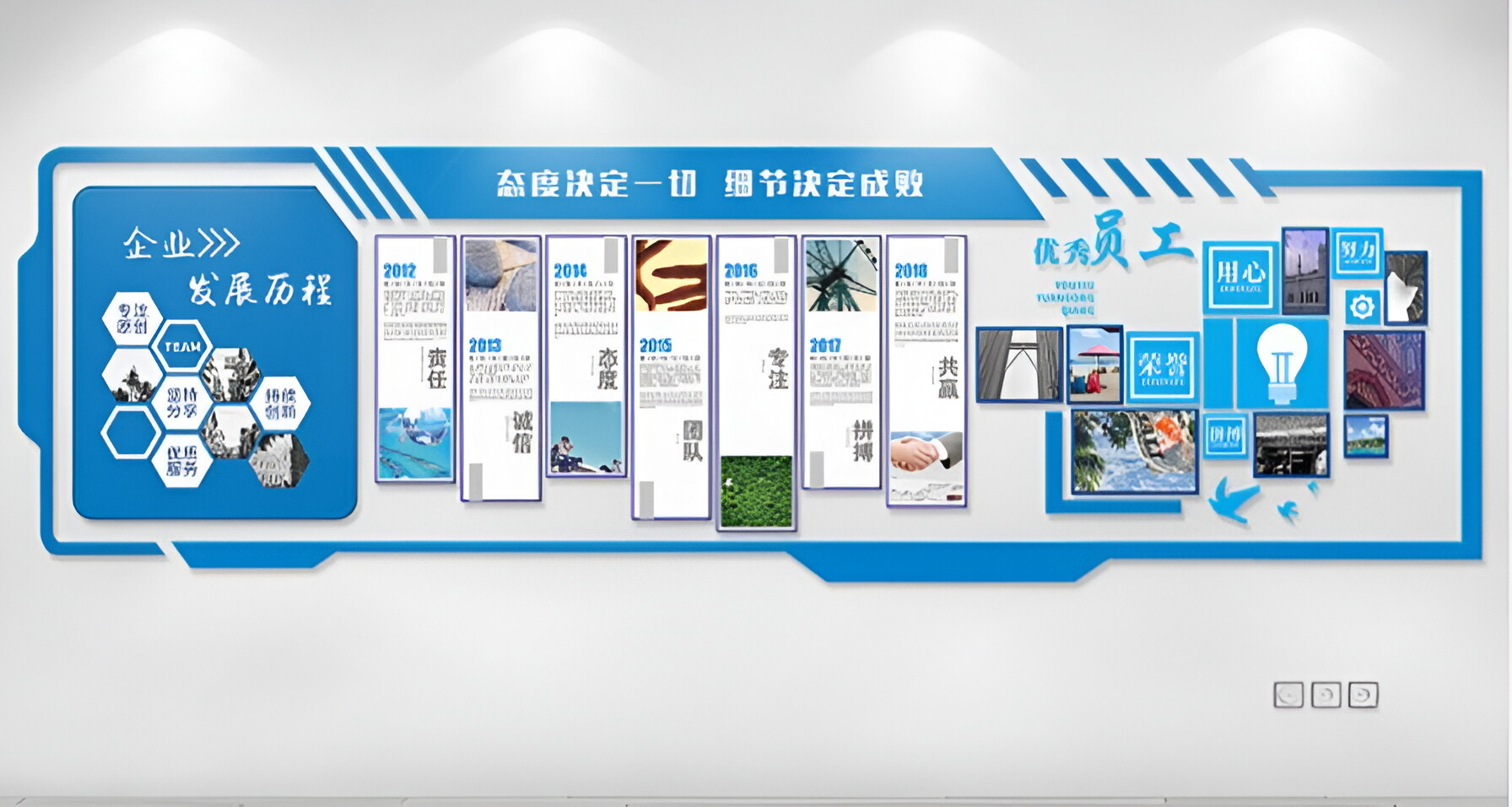Click the triple chevron arrows after 企业
The image size is (1512, 807).
[217, 244]
